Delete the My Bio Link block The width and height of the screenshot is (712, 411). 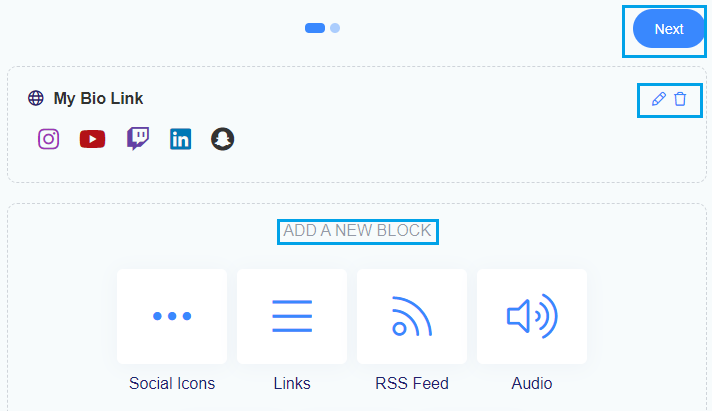point(680,99)
